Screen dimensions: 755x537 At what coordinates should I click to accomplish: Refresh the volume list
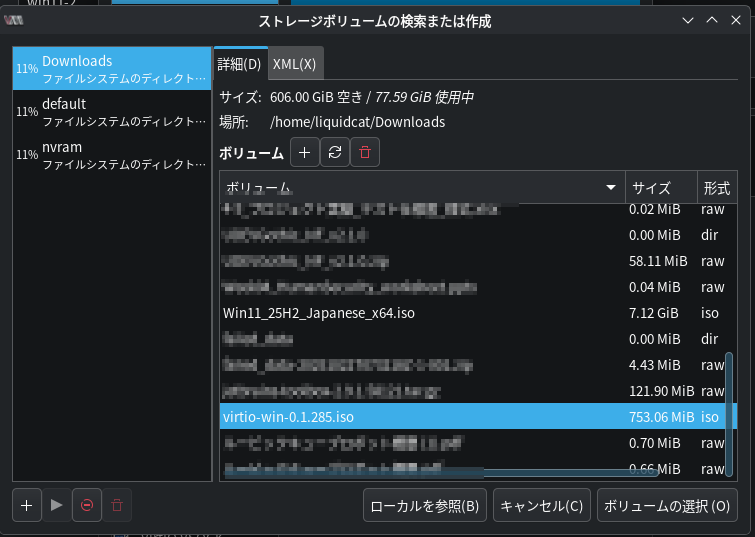coord(335,152)
